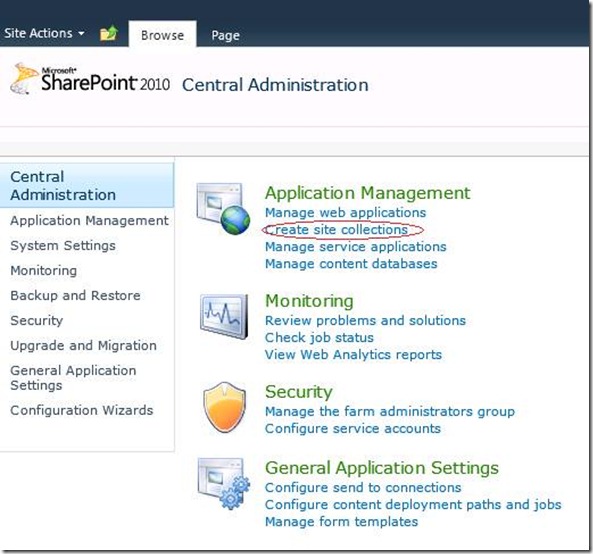Image resolution: width=593 pixels, height=554 pixels.
Task: Click Manage content databases link
Action: point(351,264)
